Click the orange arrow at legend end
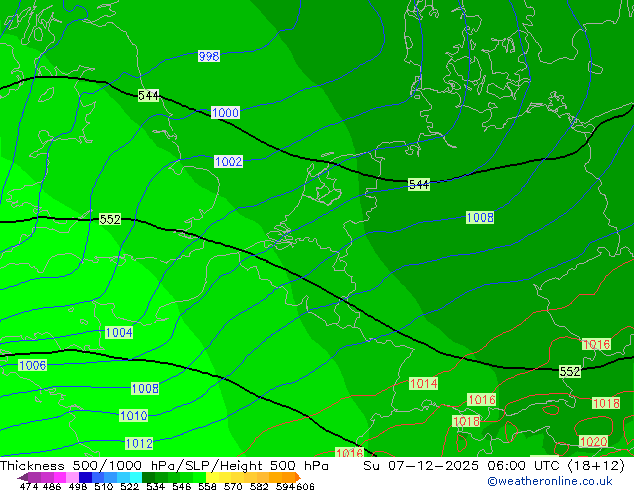 [298, 477]
